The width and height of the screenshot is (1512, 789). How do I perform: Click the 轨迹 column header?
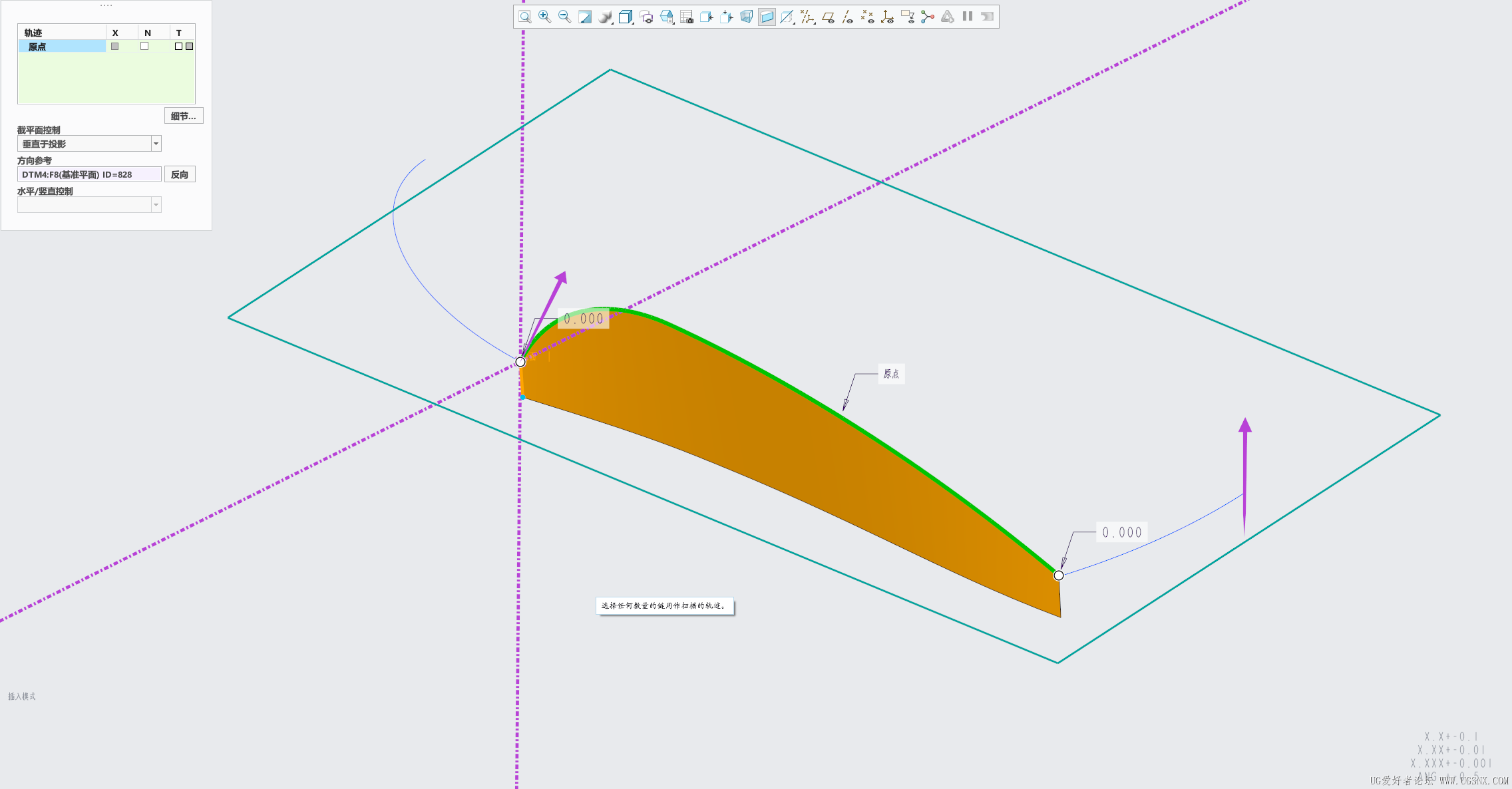click(x=62, y=33)
